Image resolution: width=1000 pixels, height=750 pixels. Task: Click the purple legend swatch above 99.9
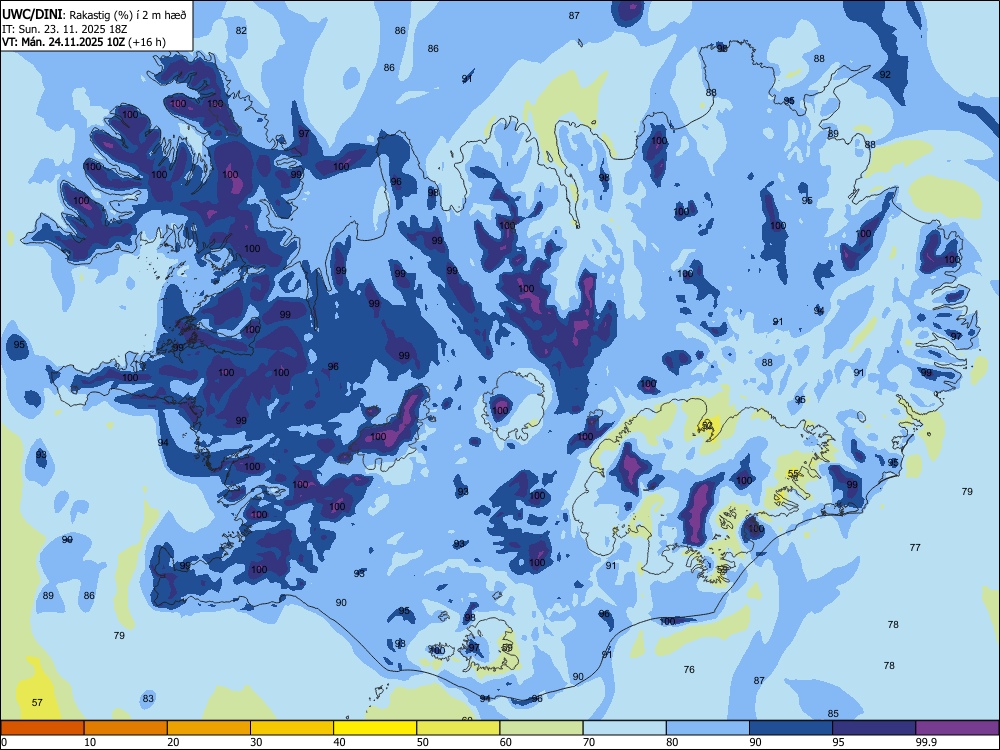click(957, 728)
